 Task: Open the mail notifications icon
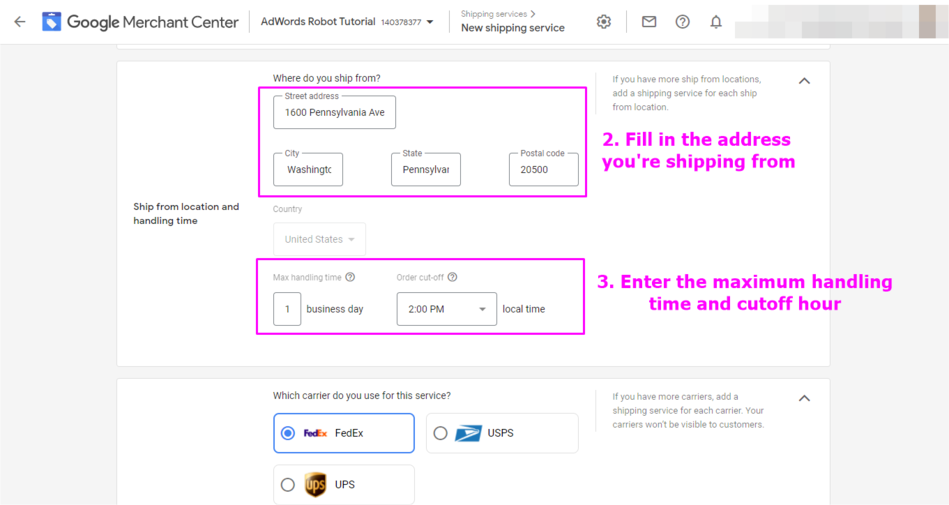pyautogui.click(x=649, y=21)
